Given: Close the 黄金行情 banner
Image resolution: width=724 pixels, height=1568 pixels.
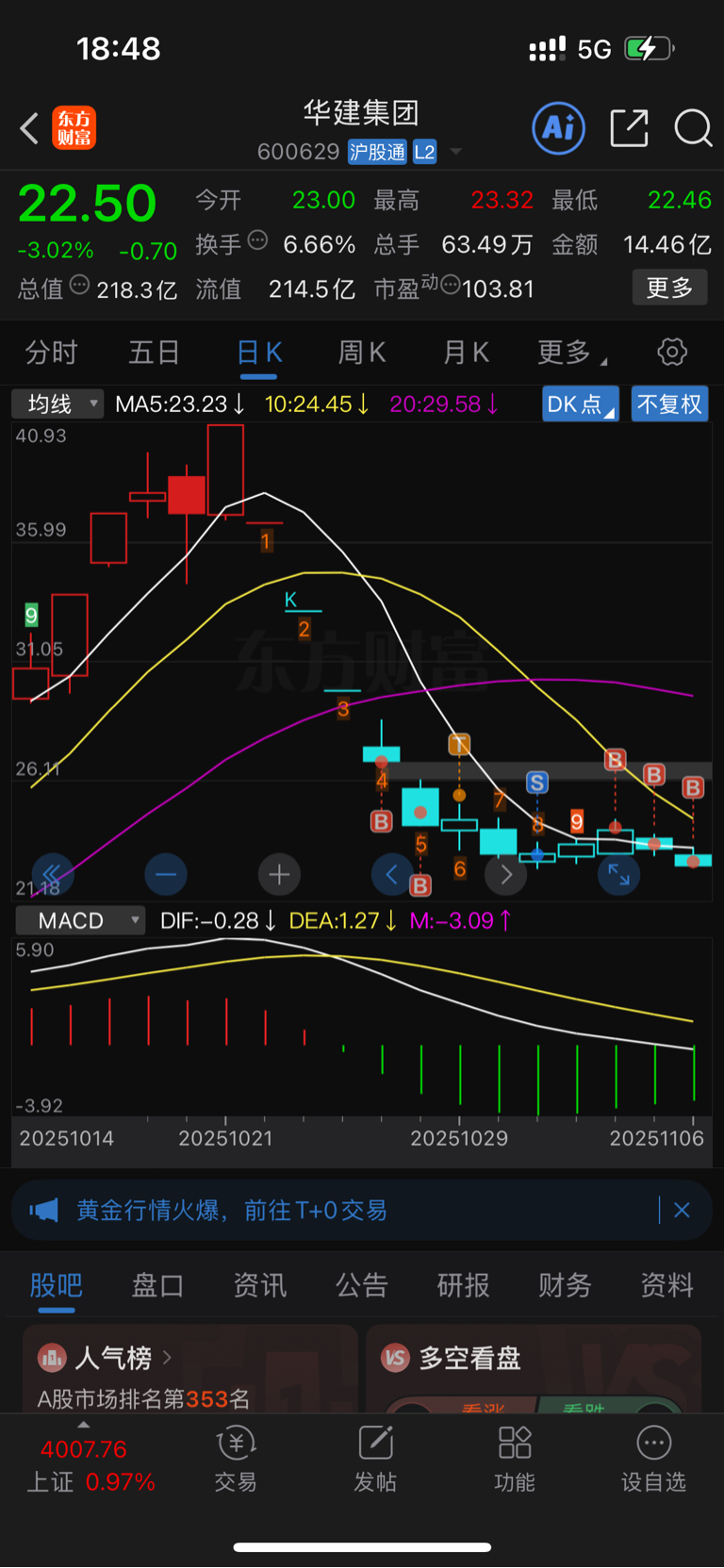Looking at the screenshot, I should tap(682, 1210).
